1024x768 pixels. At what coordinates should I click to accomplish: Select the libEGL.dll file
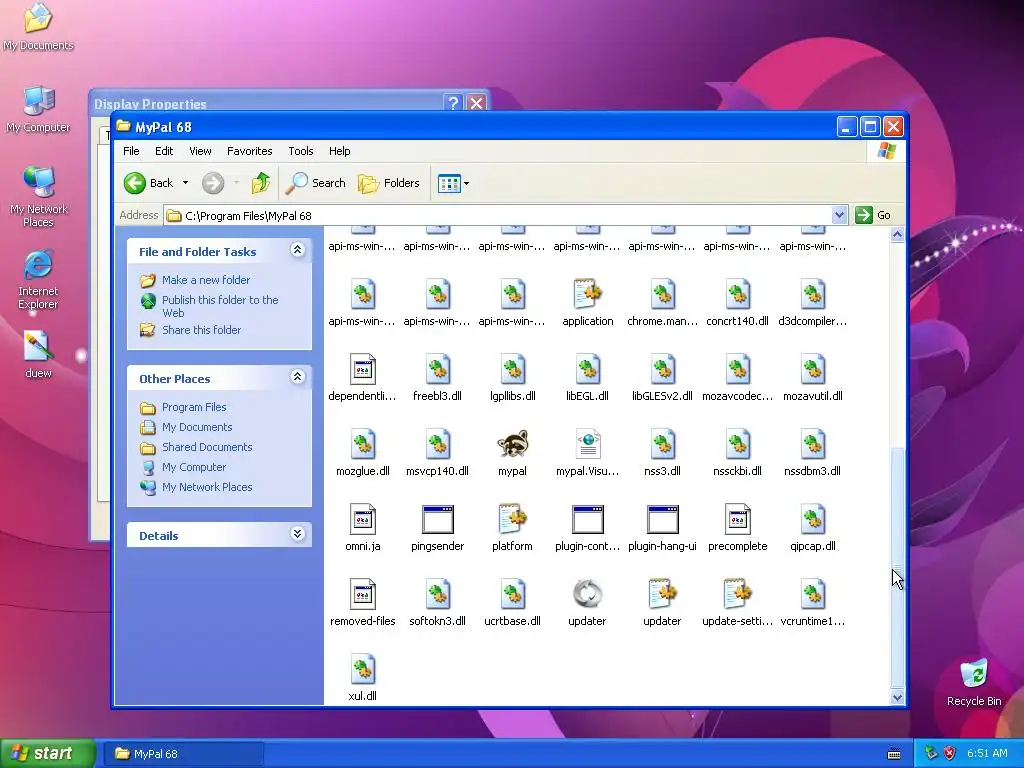pyautogui.click(x=588, y=370)
